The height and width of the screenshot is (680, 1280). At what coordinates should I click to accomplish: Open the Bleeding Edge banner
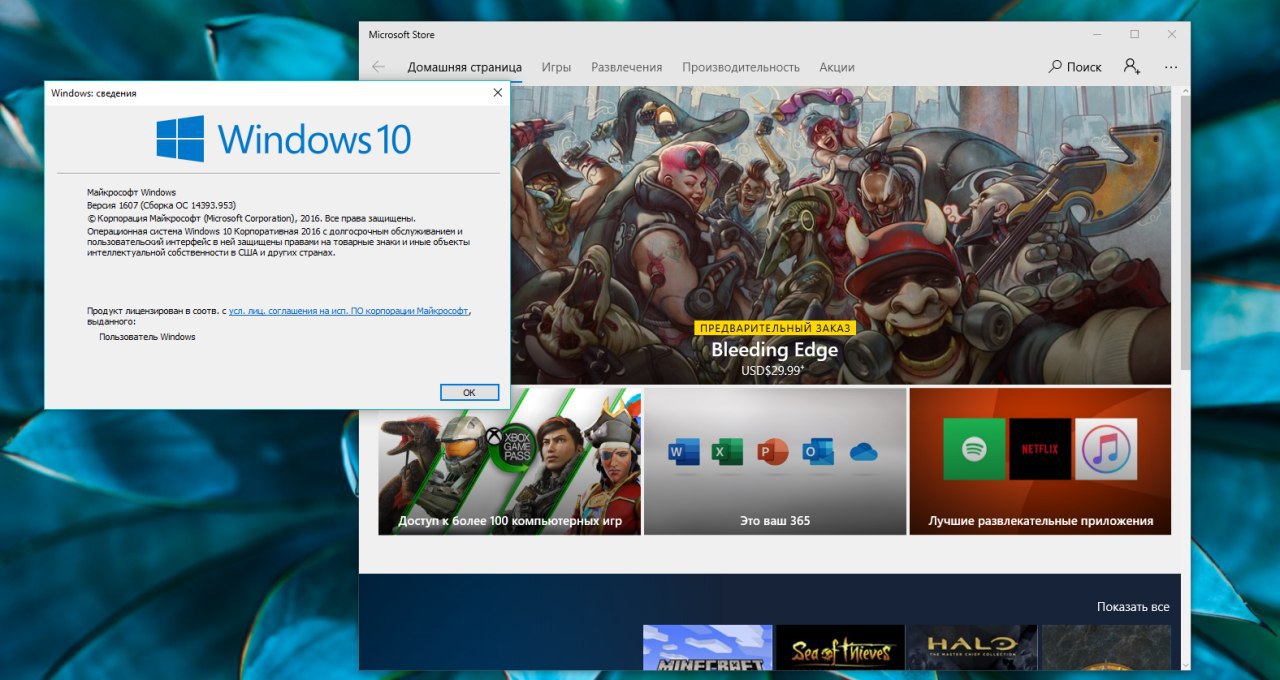840,235
